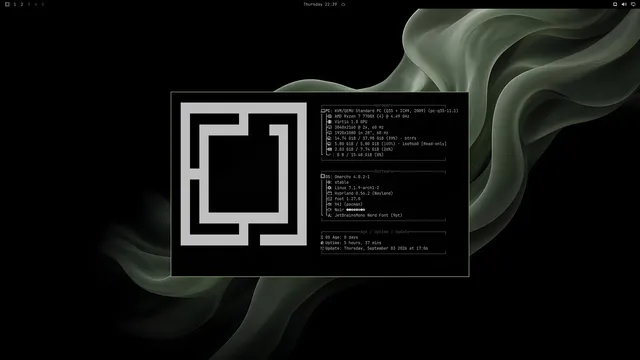Select the Uptime: 5 hours, 37 mins line
This screenshot has width=640, height=360.
(x=353, y=242)
